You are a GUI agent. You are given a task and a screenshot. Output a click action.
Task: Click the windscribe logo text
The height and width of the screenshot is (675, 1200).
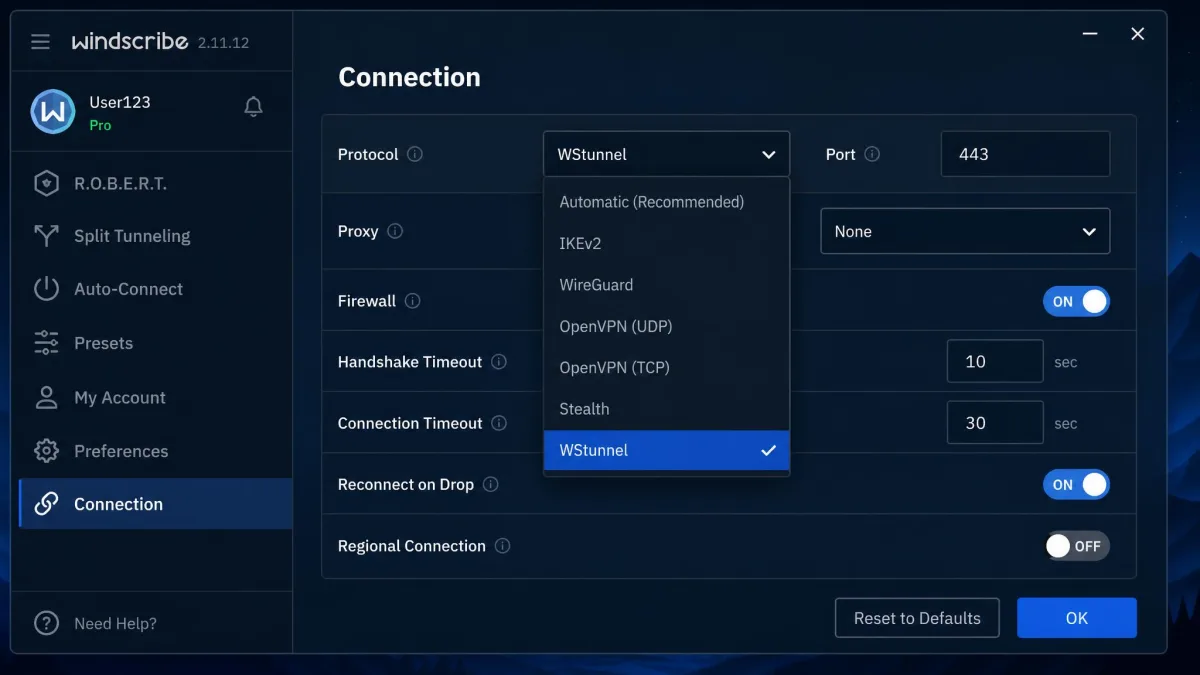130,41
